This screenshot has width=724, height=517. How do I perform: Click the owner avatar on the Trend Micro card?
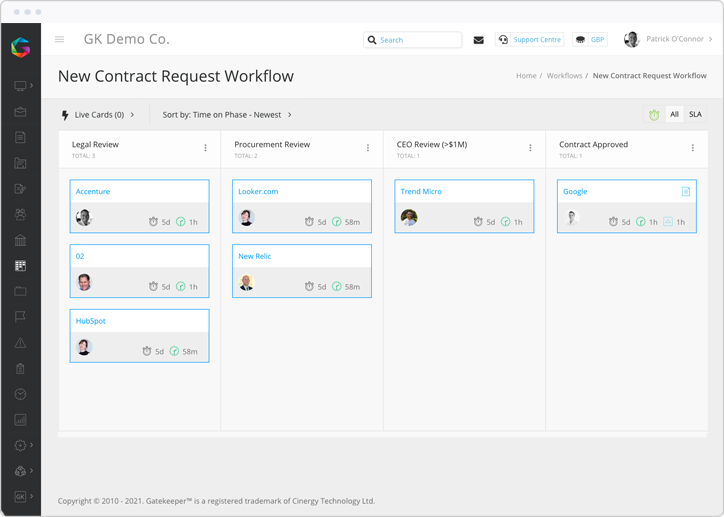[x=409, y=217]
